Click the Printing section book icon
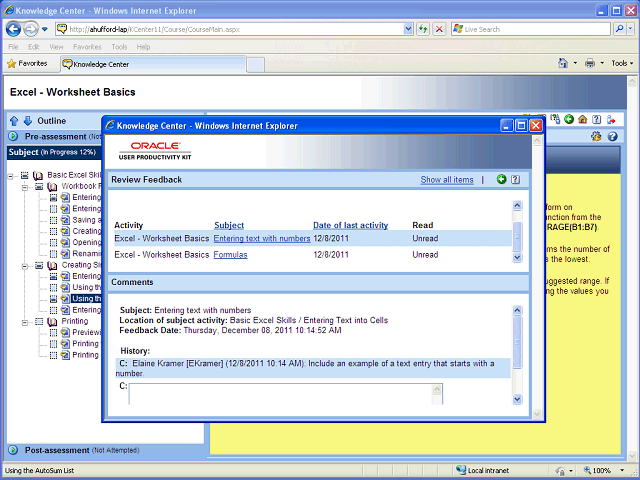Image resolution: width=640 pixels, height=480 pixels. click(52, 322)
